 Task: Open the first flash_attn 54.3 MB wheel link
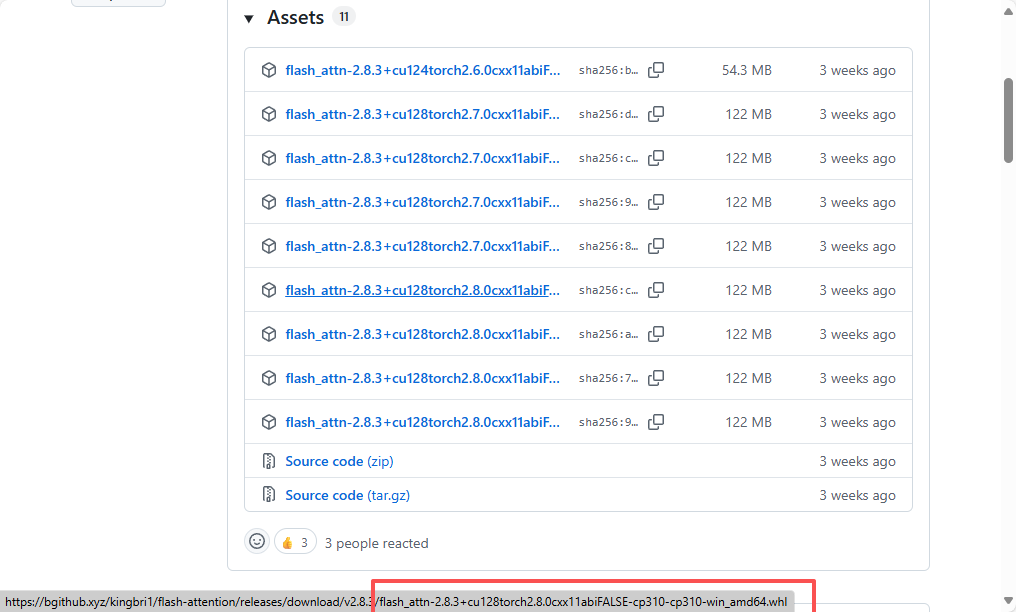[x=421, y=70]
